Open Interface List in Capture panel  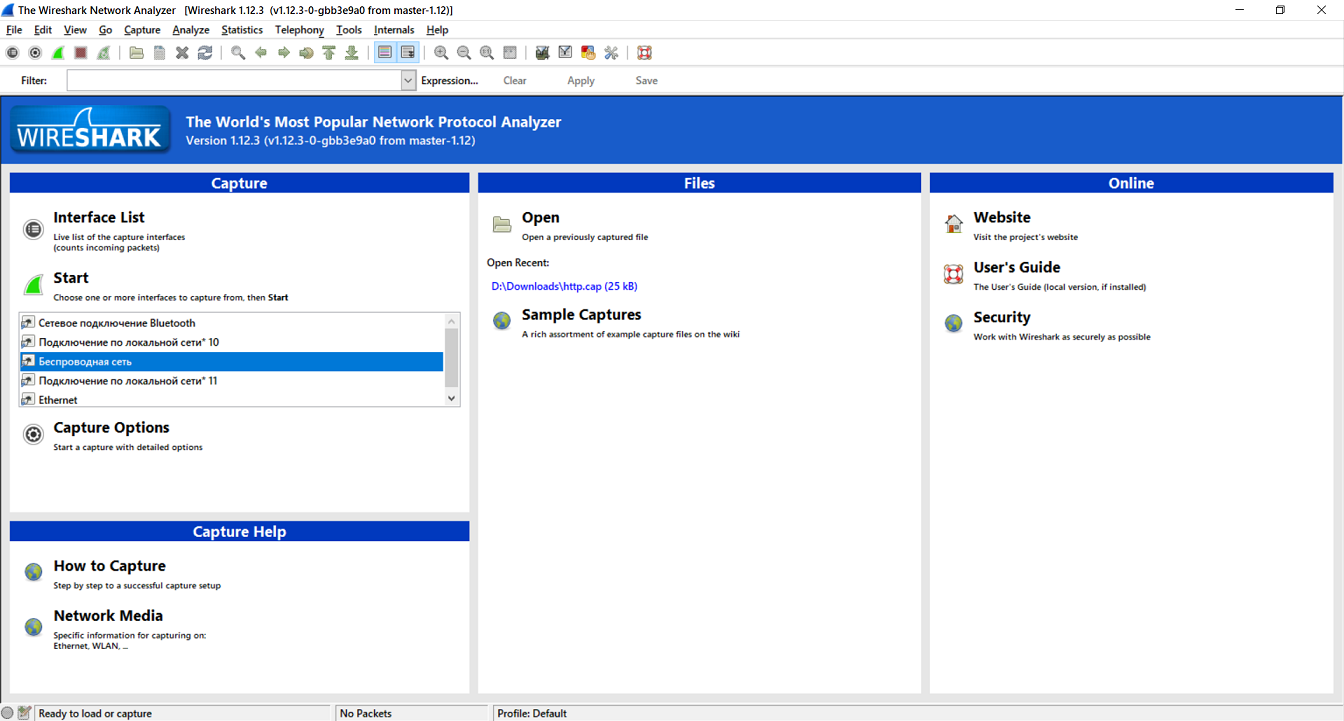99,217
